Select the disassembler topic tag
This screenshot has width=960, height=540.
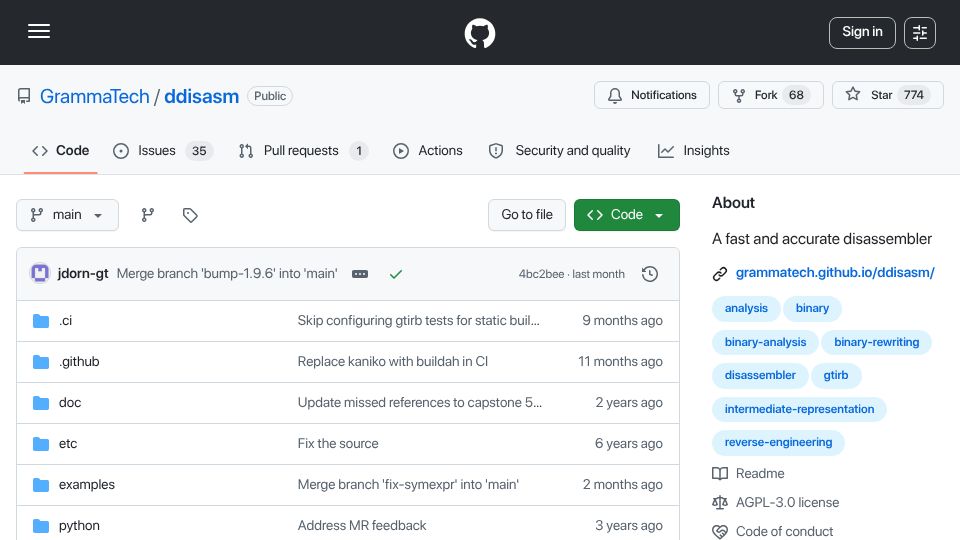pos(760,375)
